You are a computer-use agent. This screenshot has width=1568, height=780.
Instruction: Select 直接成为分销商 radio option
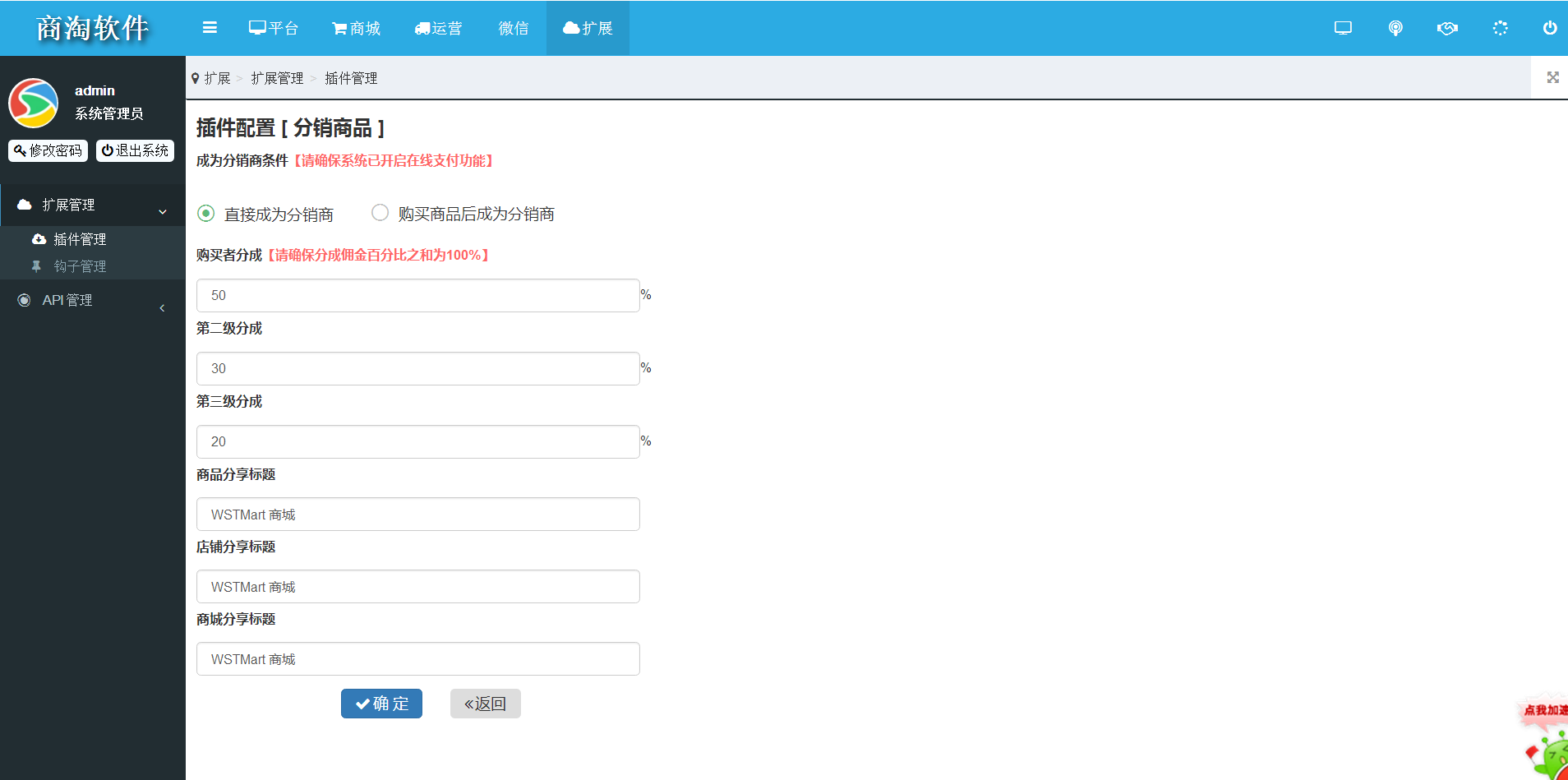pos(206,214)
